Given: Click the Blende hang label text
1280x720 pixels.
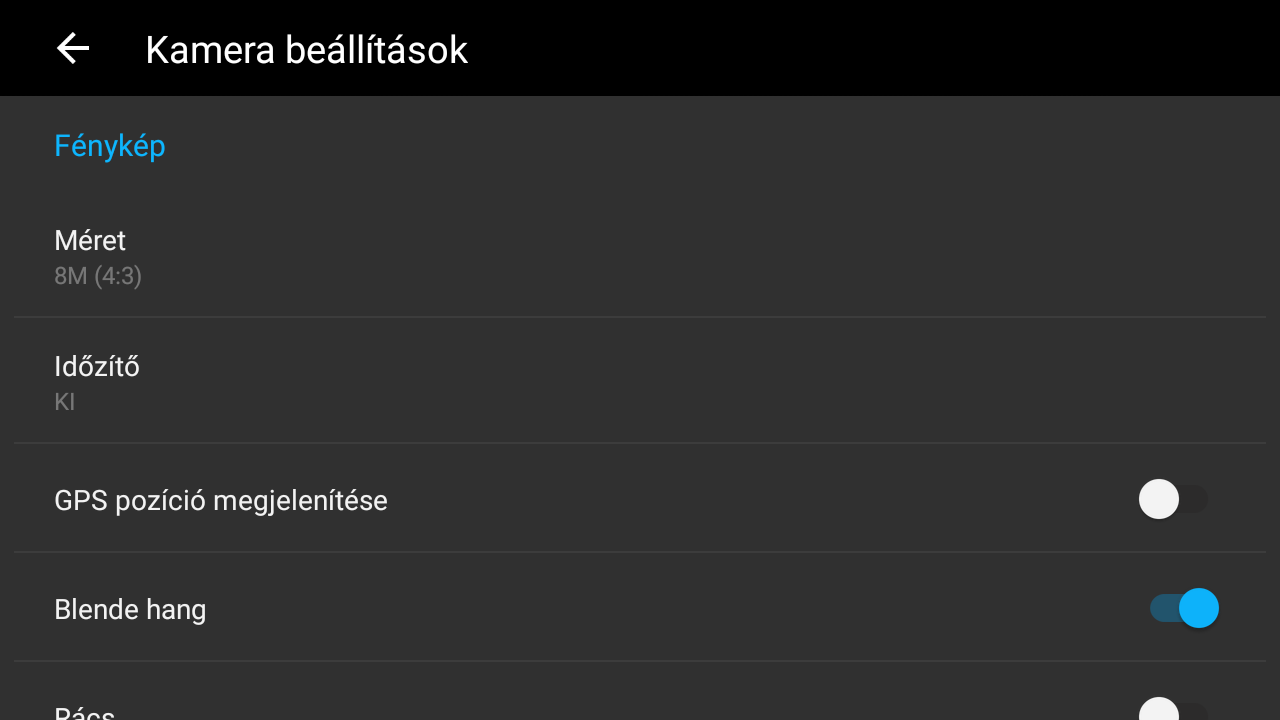Looking at the screenshot, I should point(130,609).
